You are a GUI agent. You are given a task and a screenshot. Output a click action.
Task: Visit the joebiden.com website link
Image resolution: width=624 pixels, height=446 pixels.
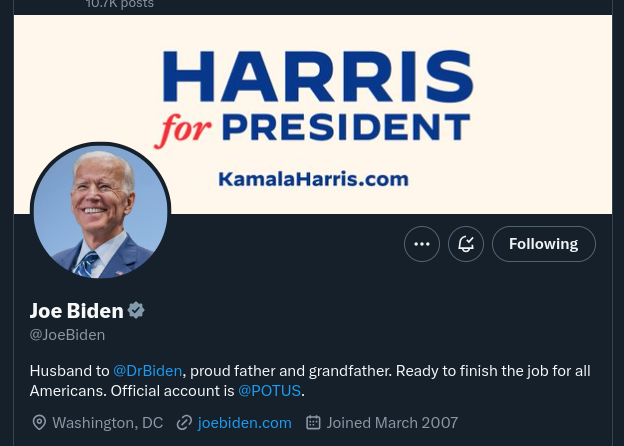[245, 423]
